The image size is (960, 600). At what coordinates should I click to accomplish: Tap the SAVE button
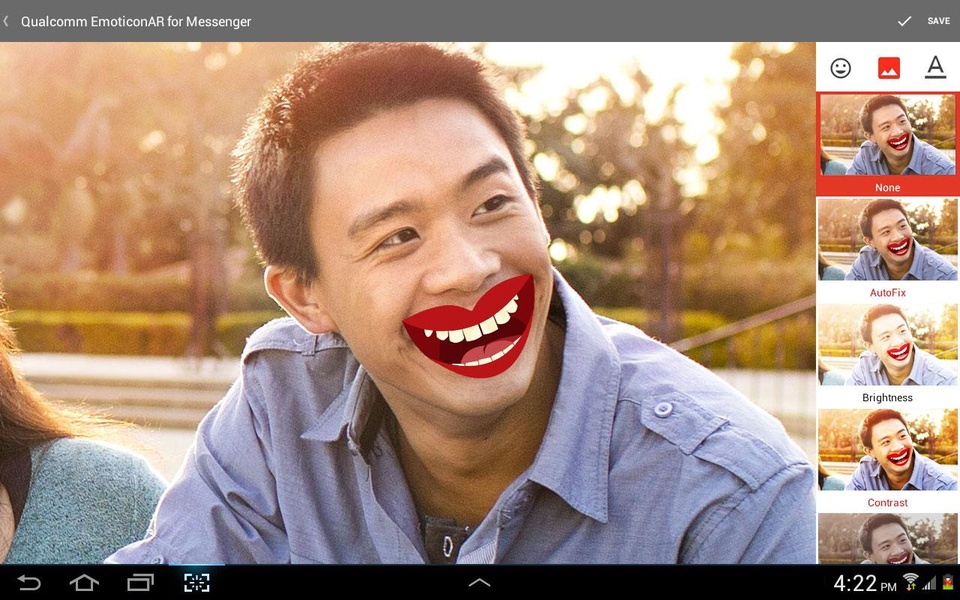pyautogui.click(x=939, y=21)
